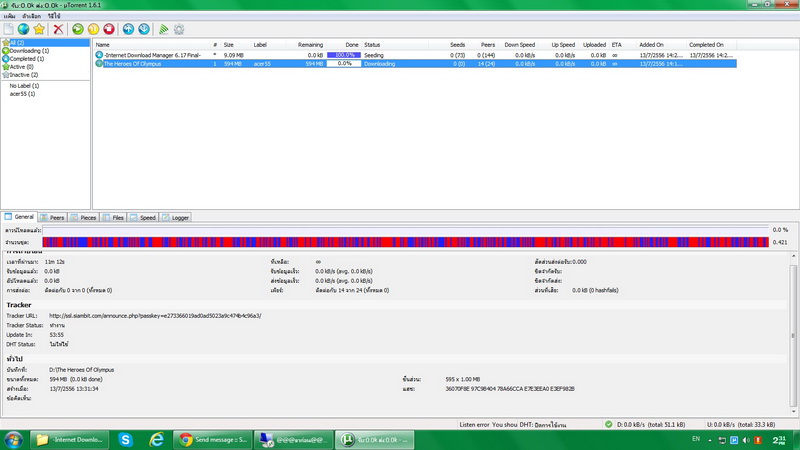The width and height of the screenshot is (800, 450).
Task: Open Chrome Send message taskbar window
Action: [x=212, y=440]
